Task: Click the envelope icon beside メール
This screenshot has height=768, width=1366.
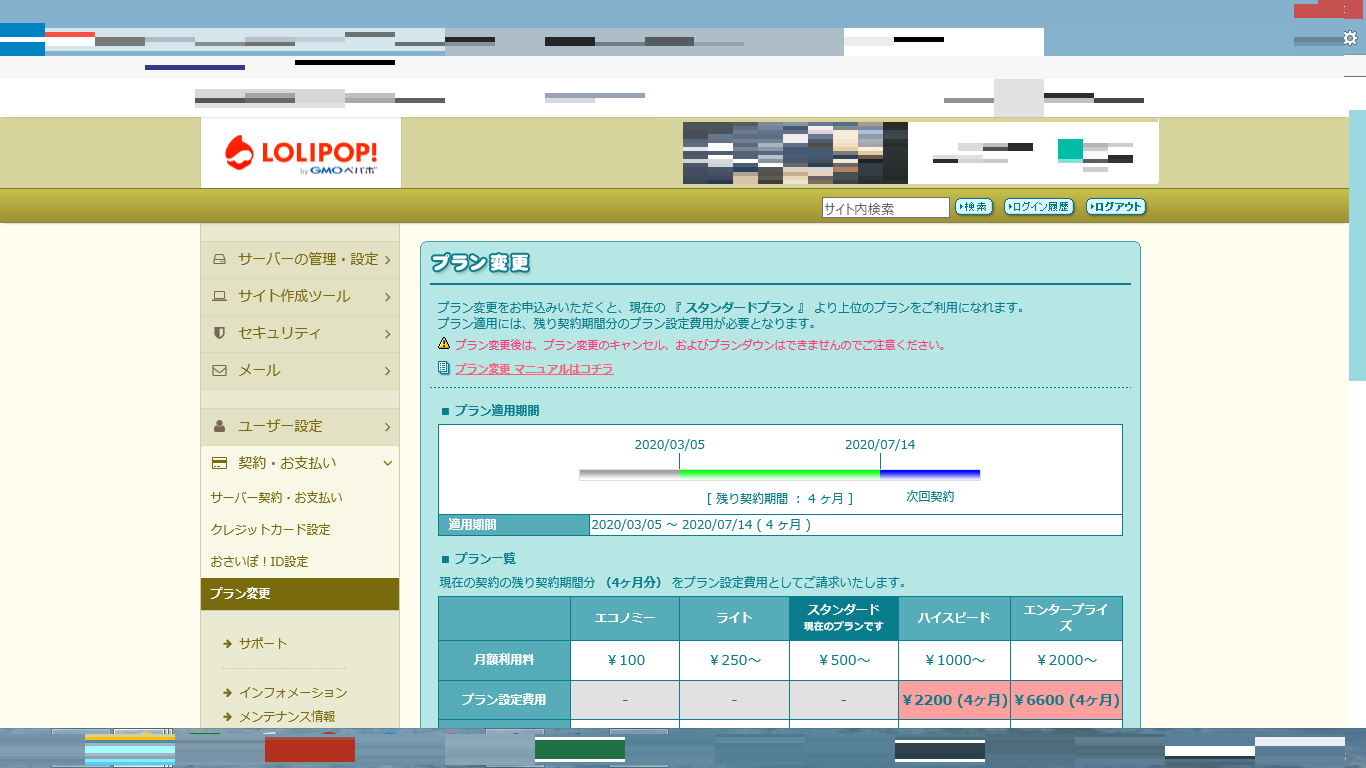Action: click(x=219, y=370)
